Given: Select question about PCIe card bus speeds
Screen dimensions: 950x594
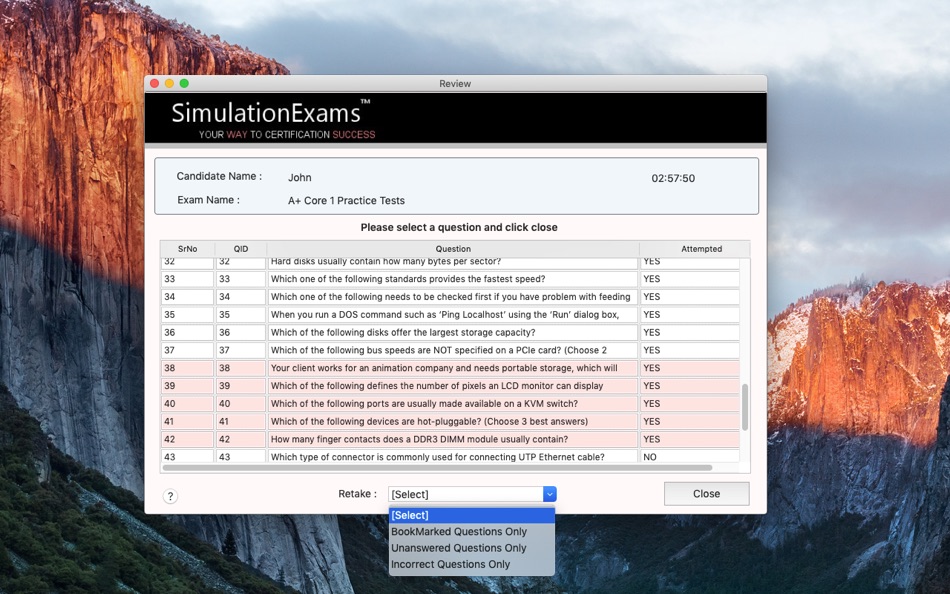Looking at the screenshot, I should (x=453, y=350).
